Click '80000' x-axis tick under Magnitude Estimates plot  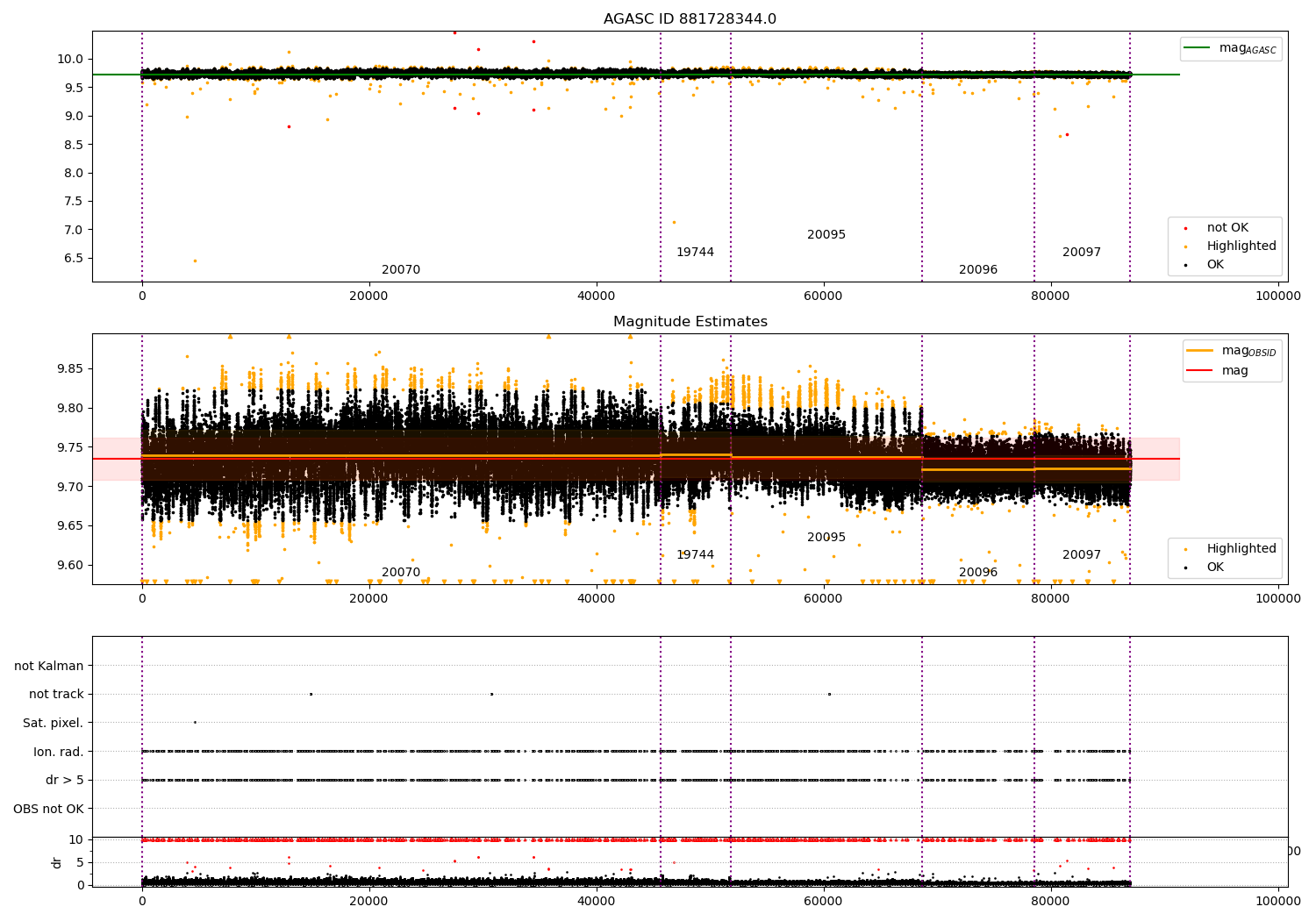pyautogui.click(x=1050, y=599)
